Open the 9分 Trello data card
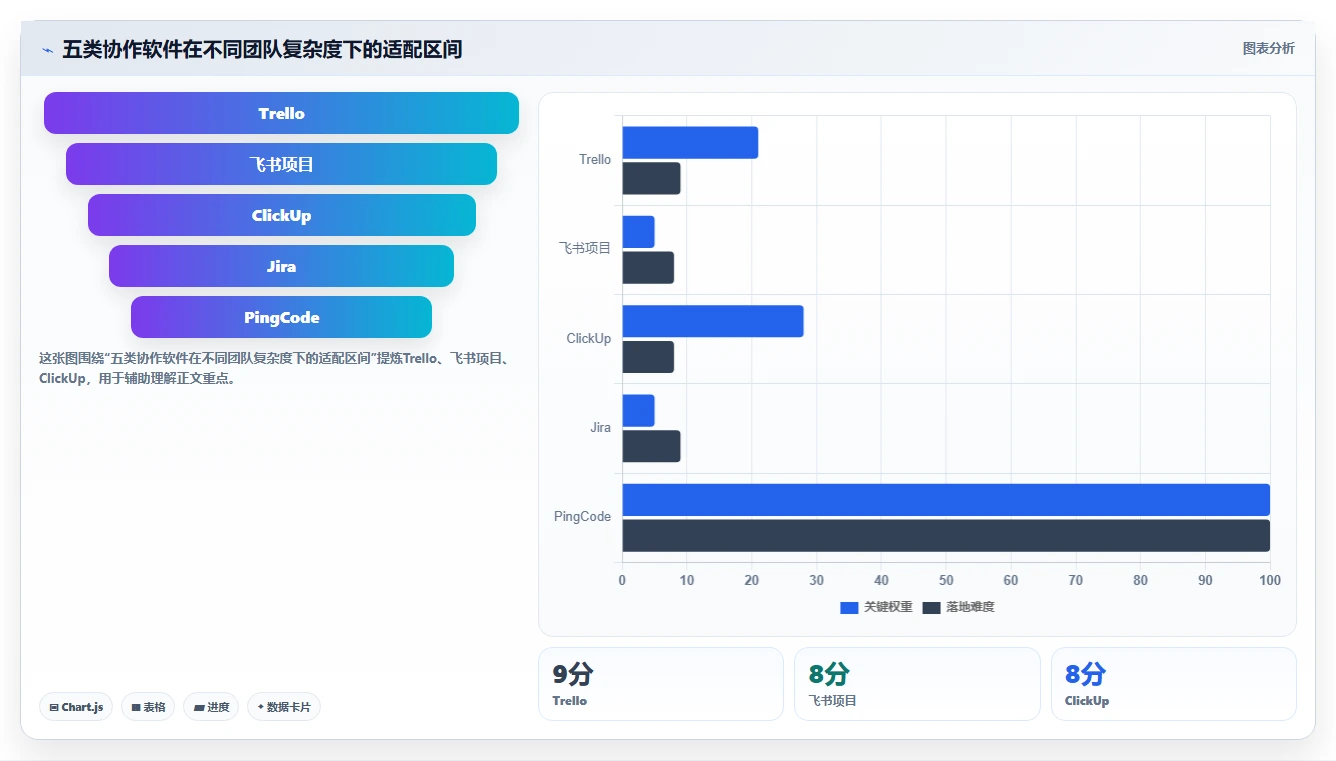This screenshot has width=1336, height=761. click(x=661, y=684)
